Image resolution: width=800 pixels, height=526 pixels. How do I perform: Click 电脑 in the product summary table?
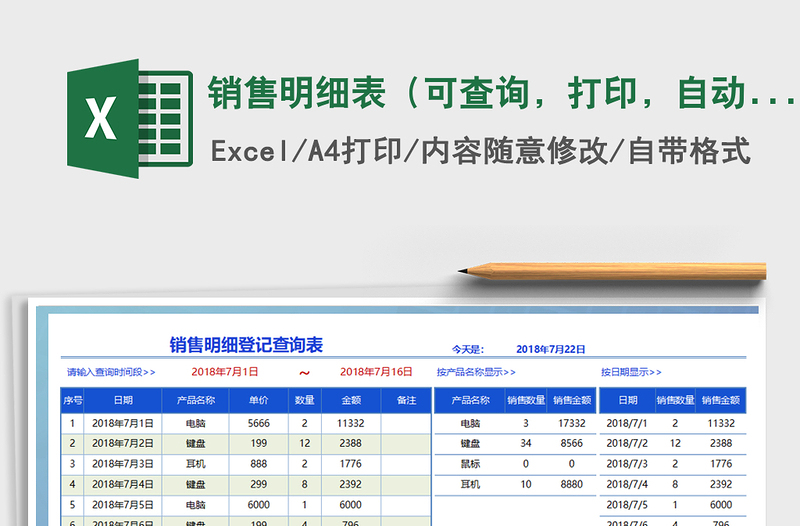pos(470,423)
